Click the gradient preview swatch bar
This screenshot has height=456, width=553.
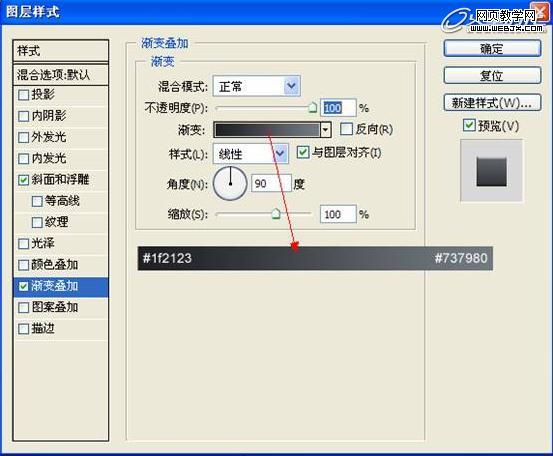[x=267, y=130]
